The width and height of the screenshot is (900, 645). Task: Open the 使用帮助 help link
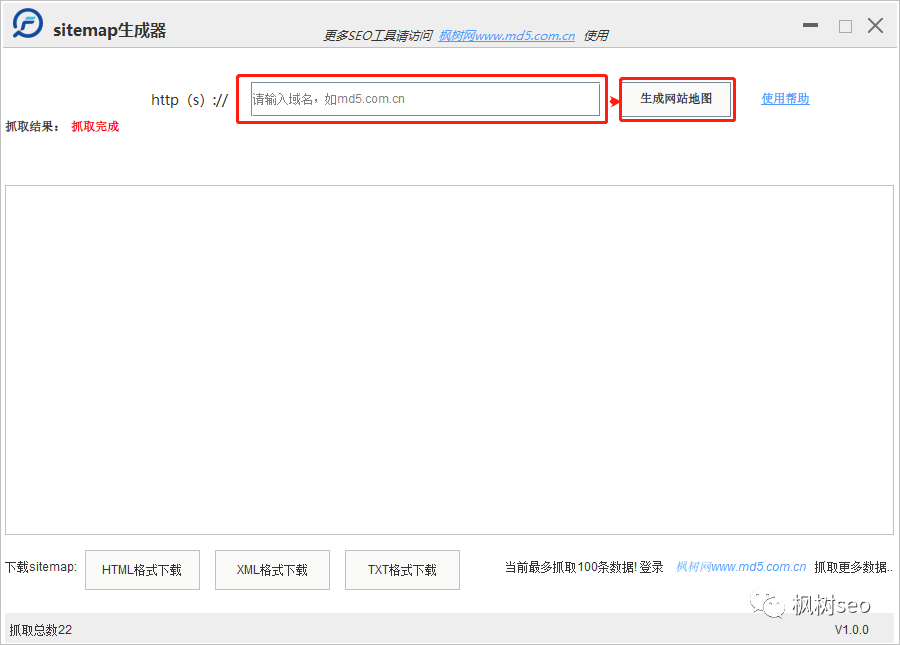pos(785,99)
